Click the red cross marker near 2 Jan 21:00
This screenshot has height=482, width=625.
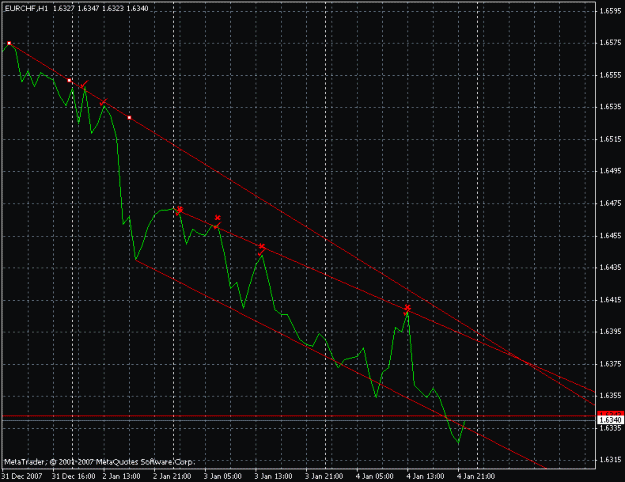click(x=180, y=209)
